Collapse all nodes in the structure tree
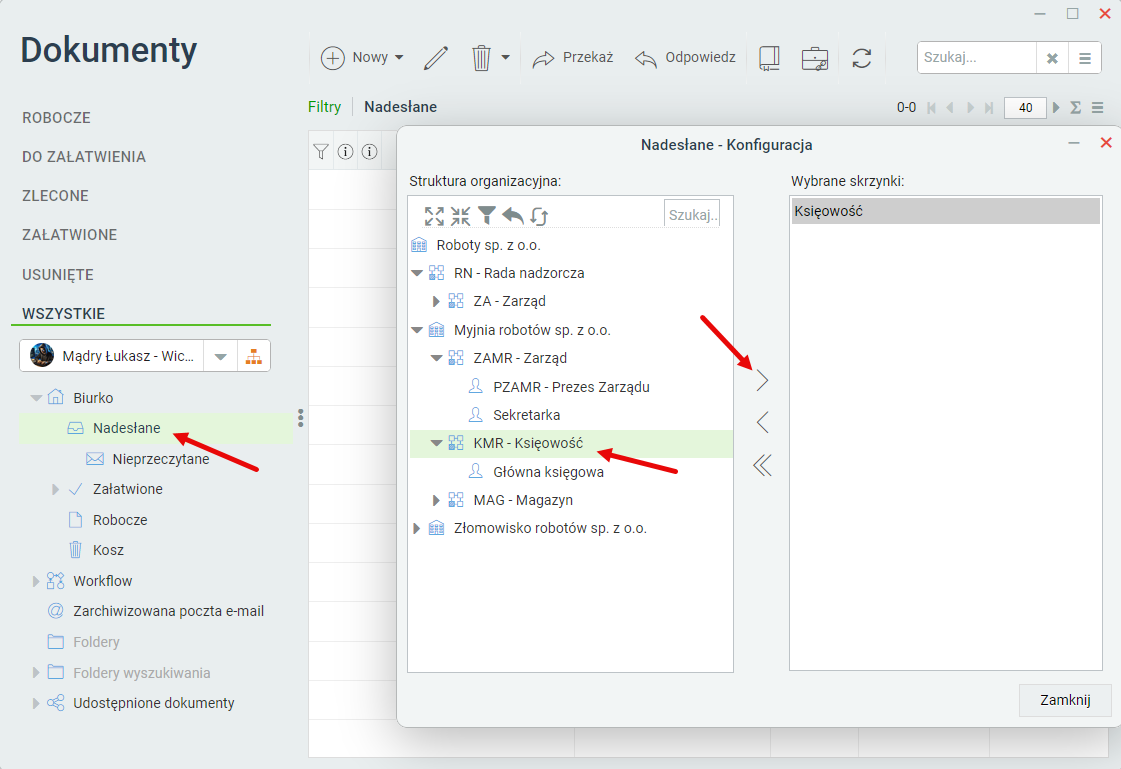 pyautogui.click(x=460, y=216)
